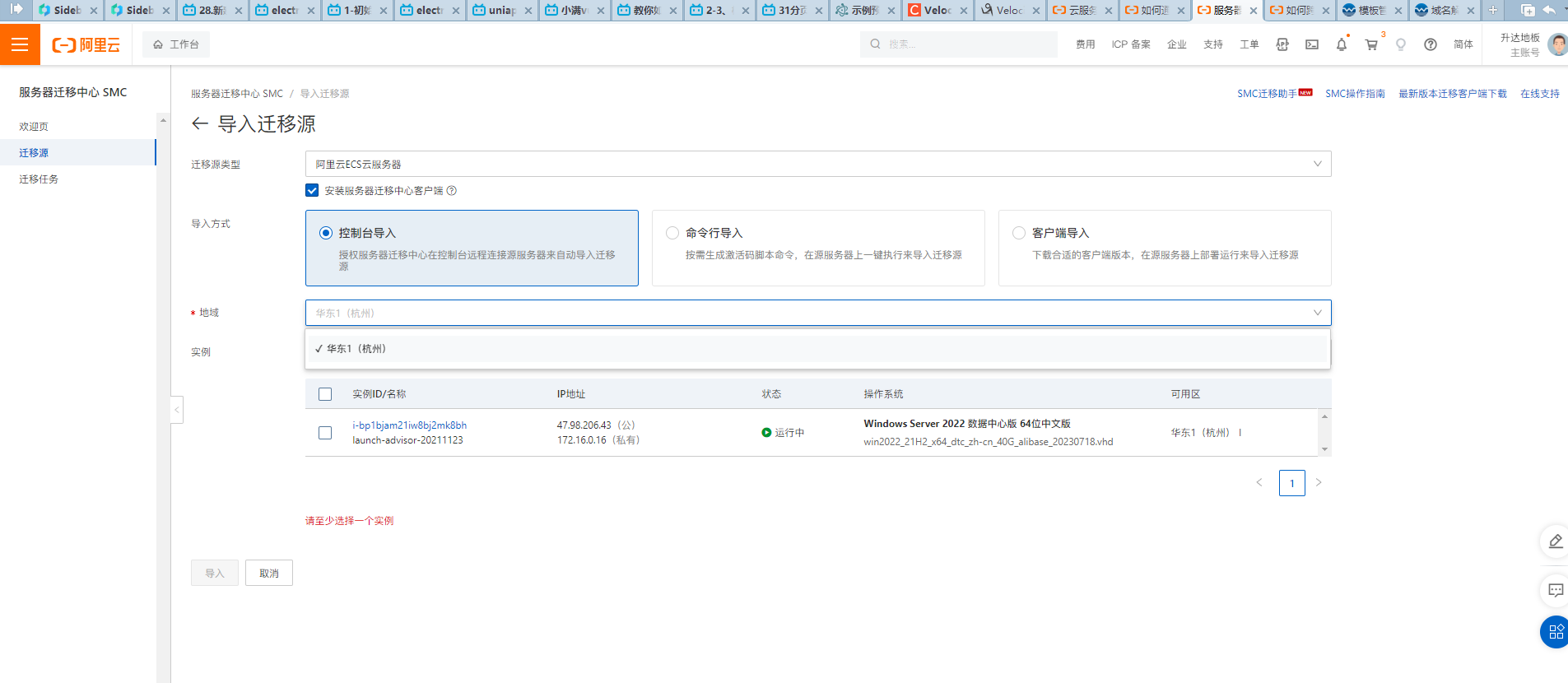
Task: Open the blue apps grid floating button
Action: point(1555,632)
